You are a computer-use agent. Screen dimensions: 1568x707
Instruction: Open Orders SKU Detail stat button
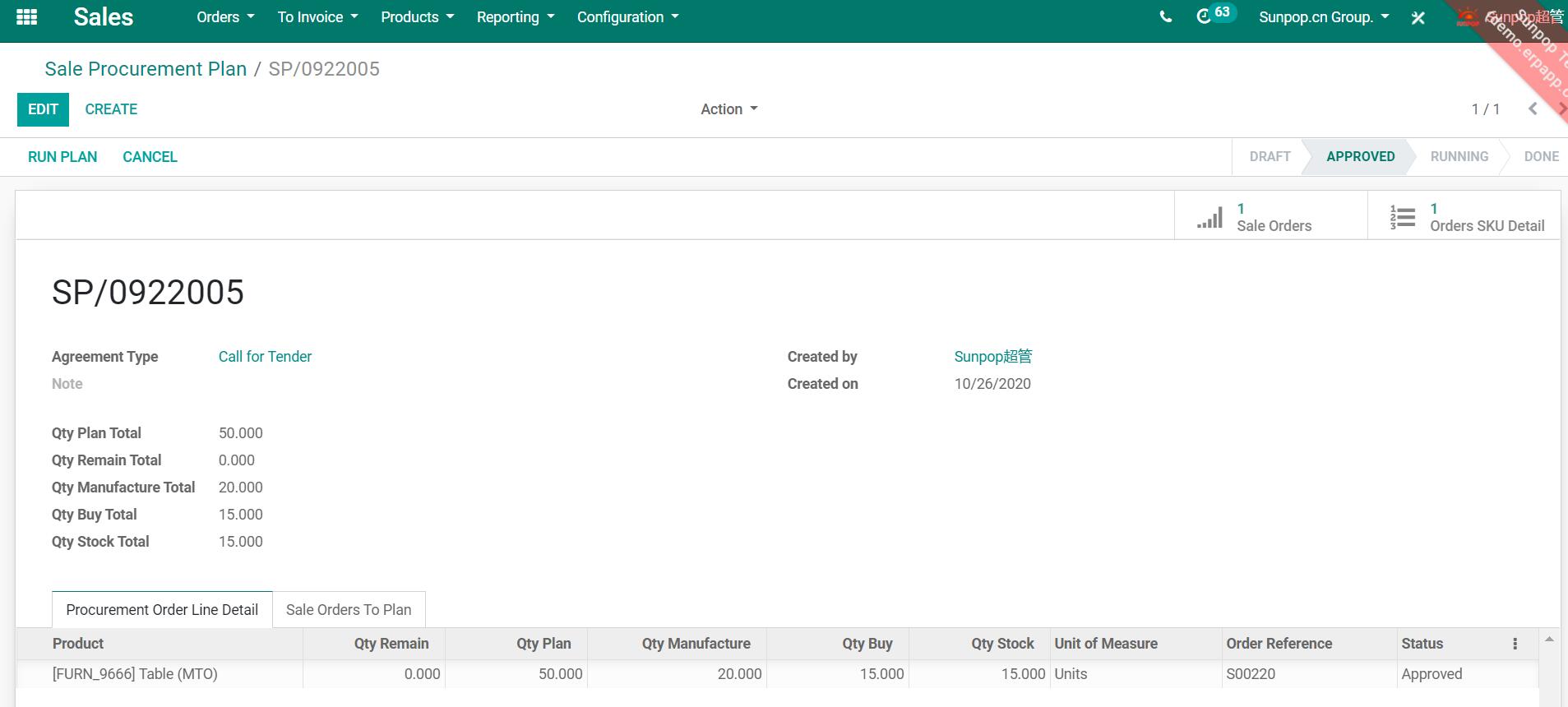(x=1464, y=216)
